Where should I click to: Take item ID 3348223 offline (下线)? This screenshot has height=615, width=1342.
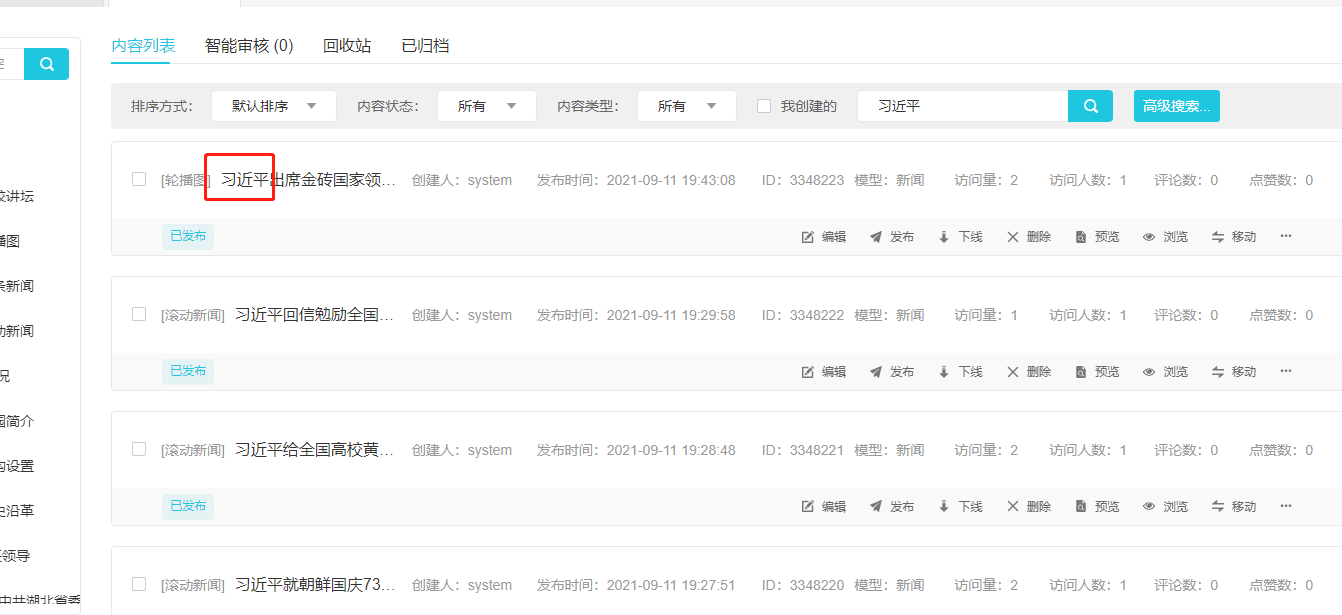click(960, 237)
